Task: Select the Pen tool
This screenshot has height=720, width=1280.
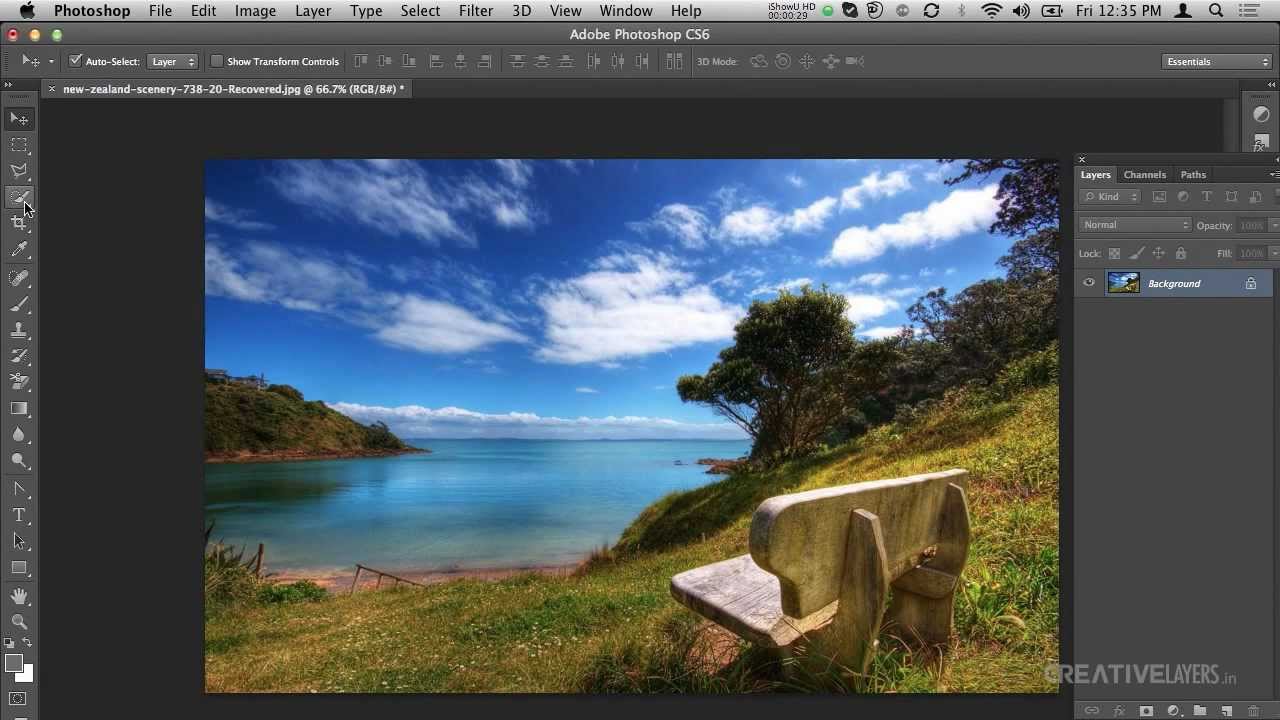Action: (19, 489)
